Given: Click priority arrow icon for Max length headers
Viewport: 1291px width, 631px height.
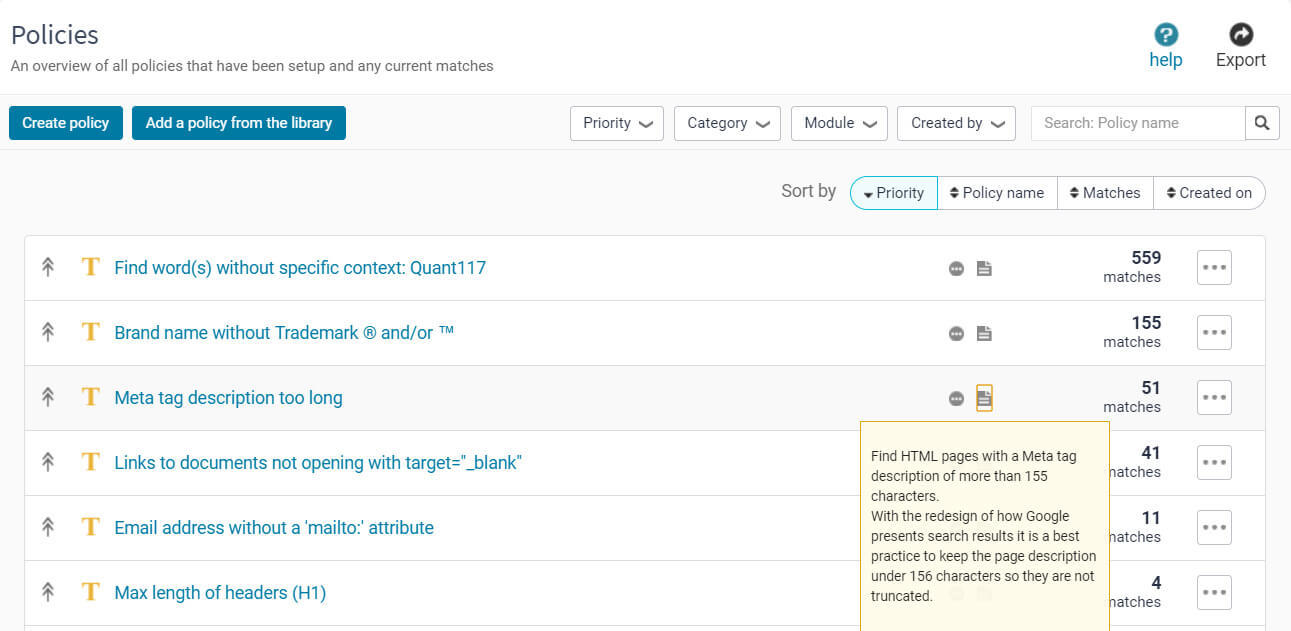Looking at the screenshot, I should click(x=47, y=592).
